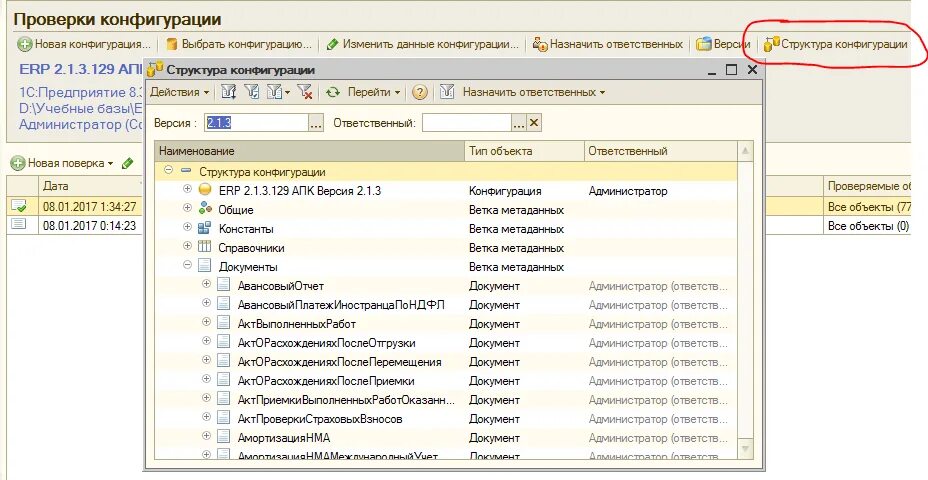Click the Ответственный input field
The height and width of the screenshot is (480, 928).
coord(466,123)
